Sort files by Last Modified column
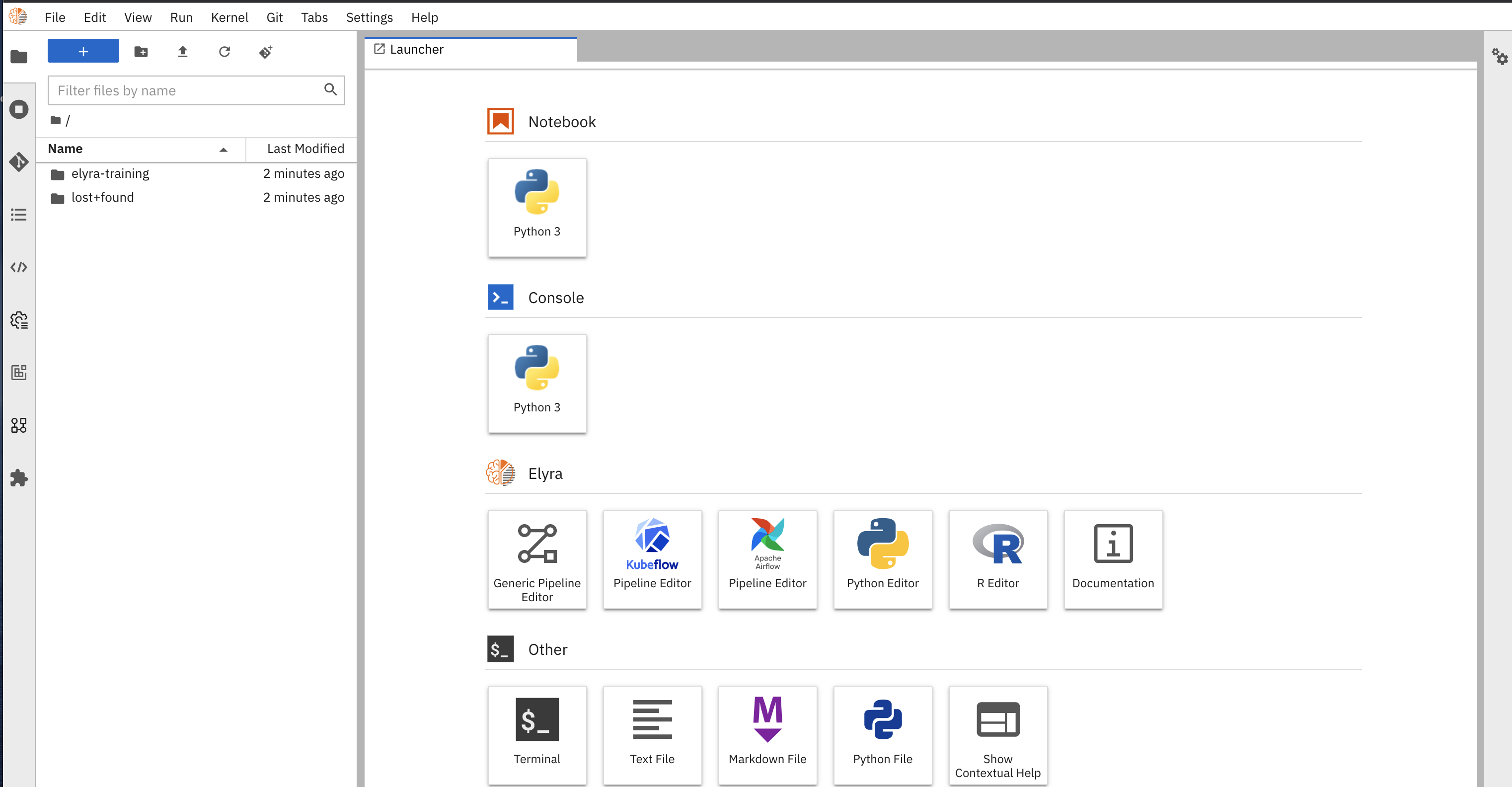 click(x=304, y=149)
